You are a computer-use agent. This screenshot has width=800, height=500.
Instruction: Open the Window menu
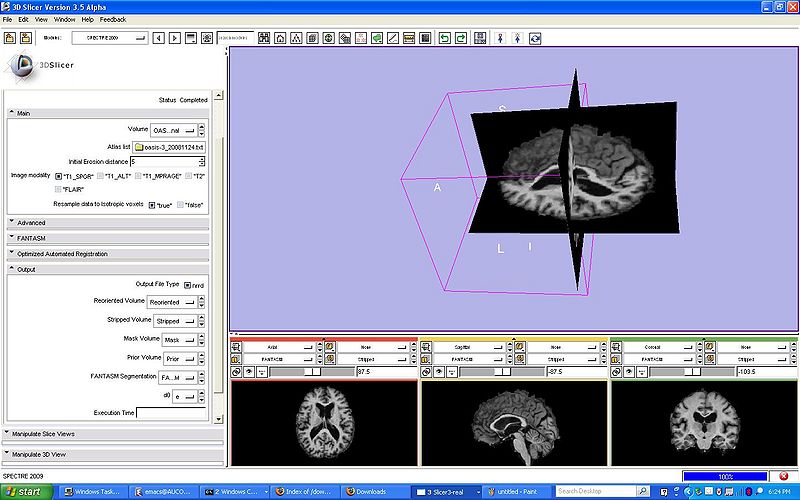click(x=65, y=19)
